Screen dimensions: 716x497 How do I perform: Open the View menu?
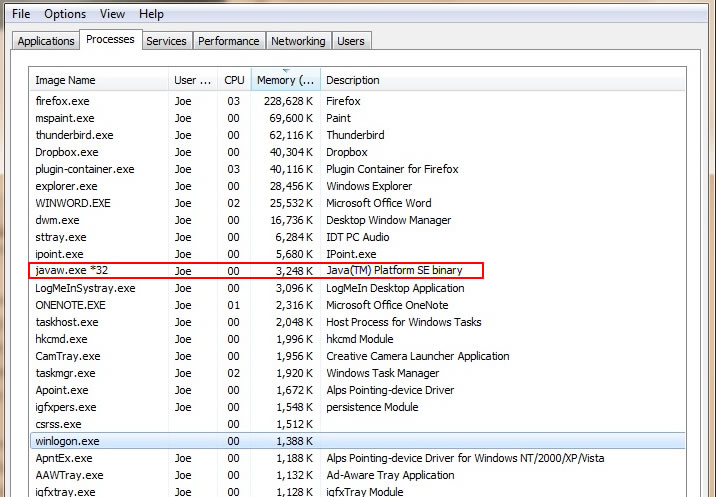coord(112,14)
